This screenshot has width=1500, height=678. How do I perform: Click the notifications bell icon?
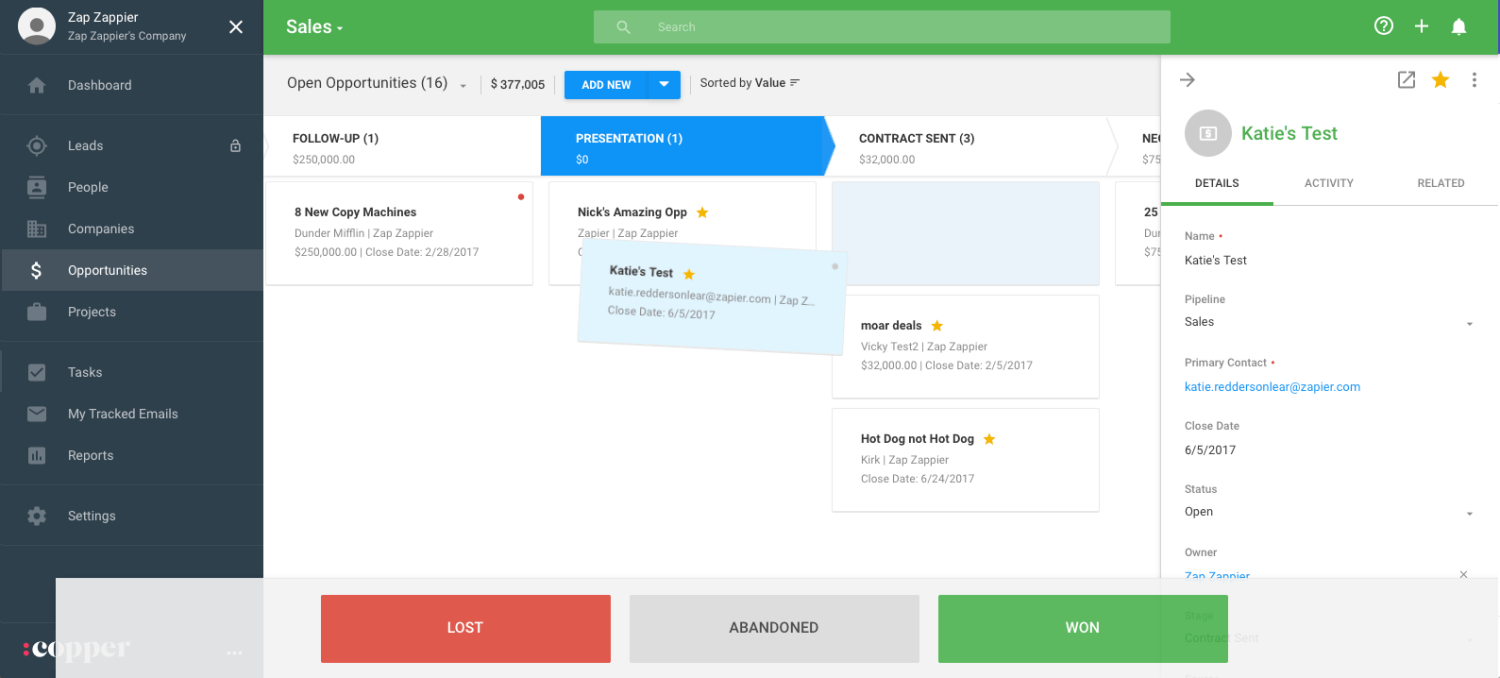coord(1459,26)
